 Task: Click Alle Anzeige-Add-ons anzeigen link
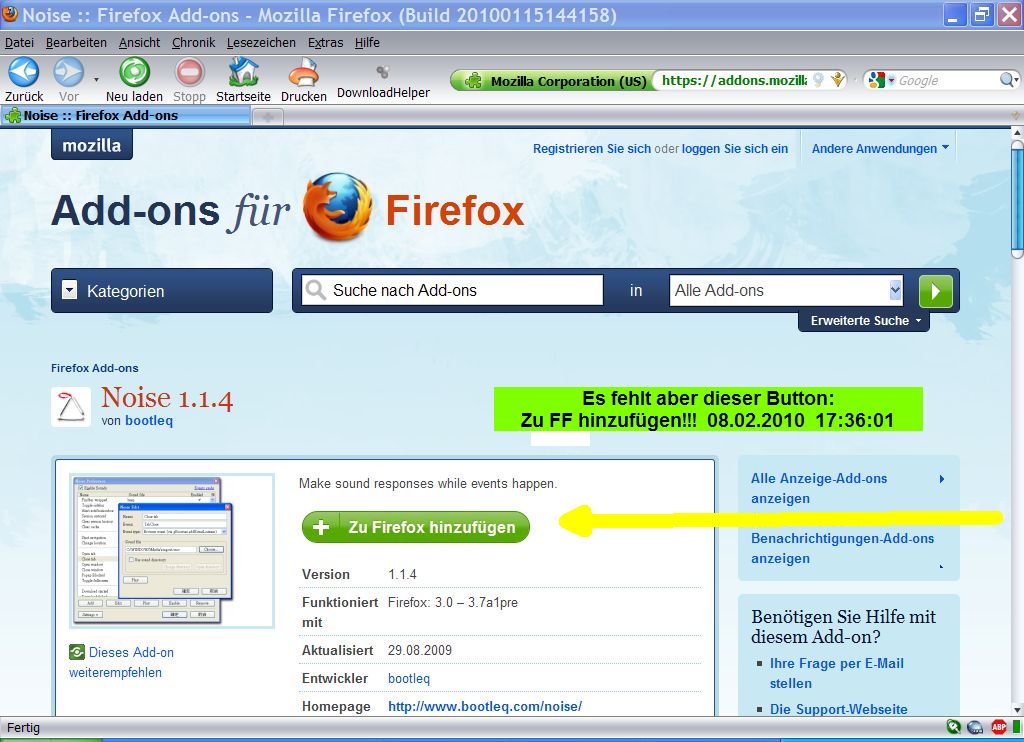pos(819,489)
